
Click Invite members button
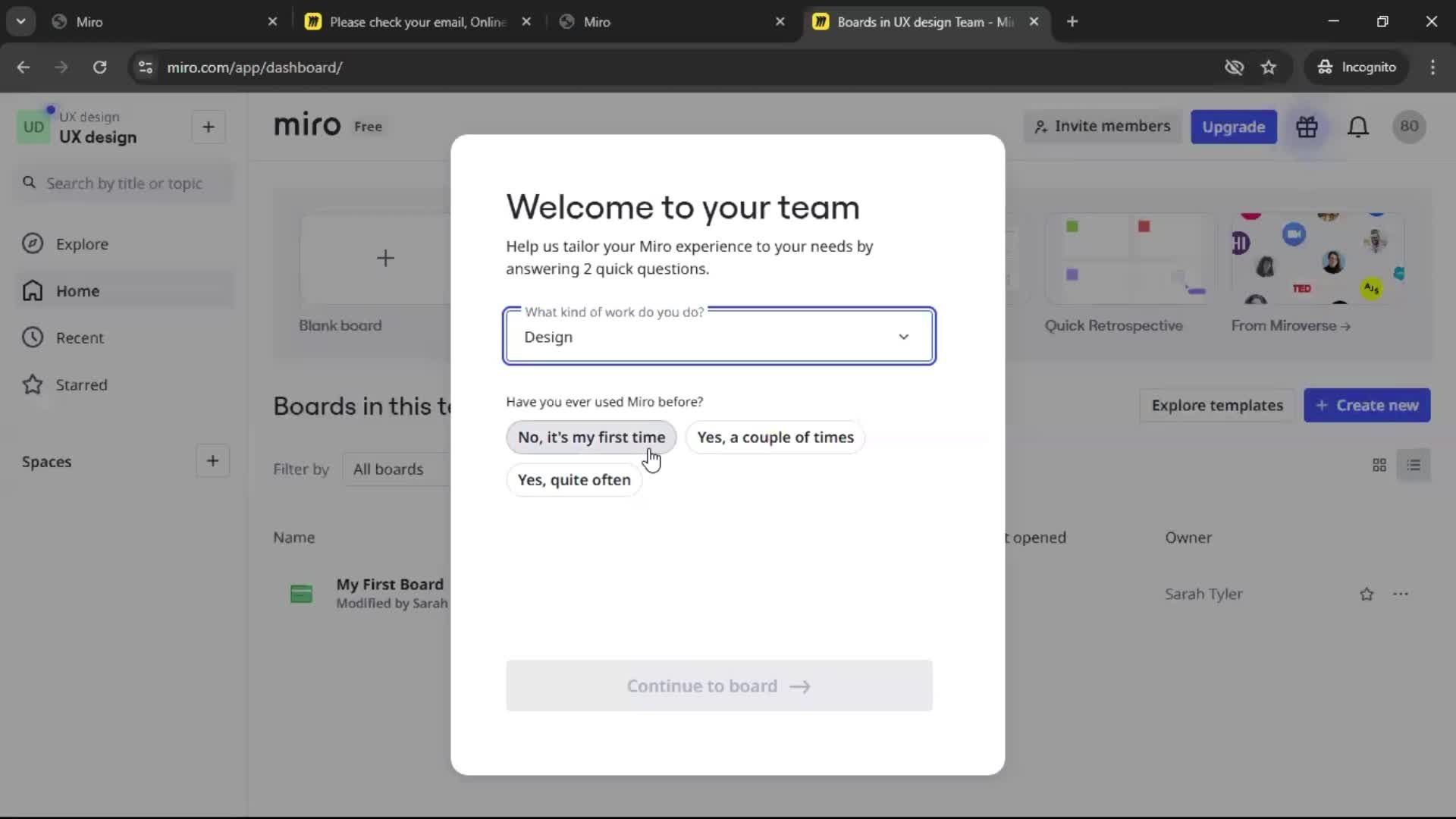pos(1103,127)
